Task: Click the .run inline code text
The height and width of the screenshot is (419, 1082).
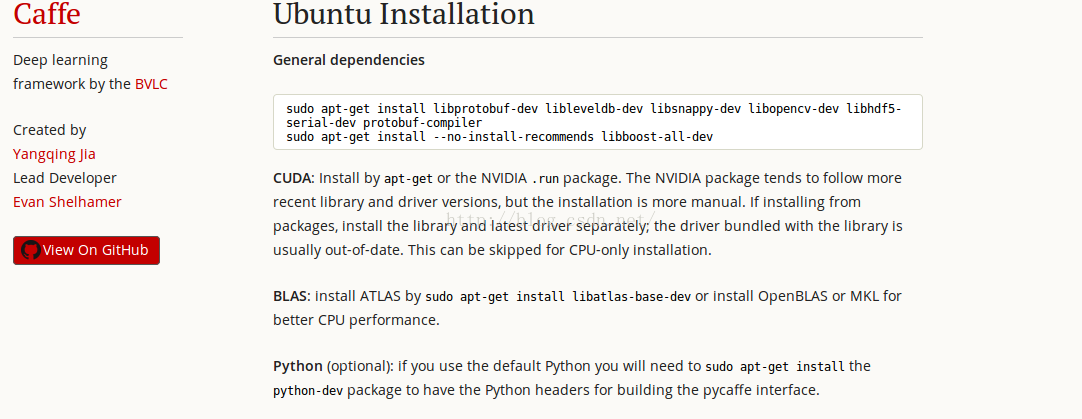Action: (x=544, y=178)
